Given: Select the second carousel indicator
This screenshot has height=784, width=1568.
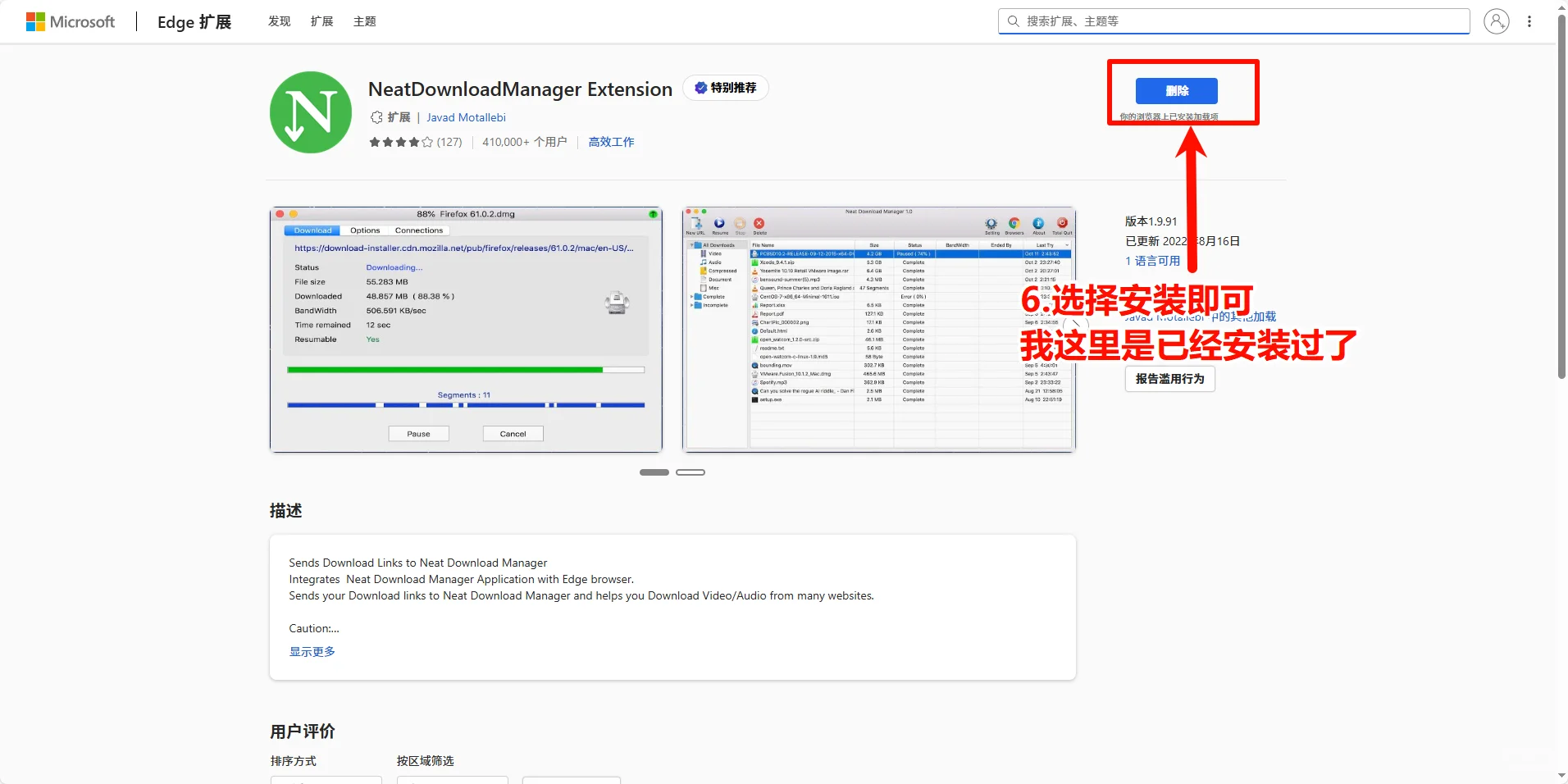Looking at the screenshot, I should click(691, 472).
